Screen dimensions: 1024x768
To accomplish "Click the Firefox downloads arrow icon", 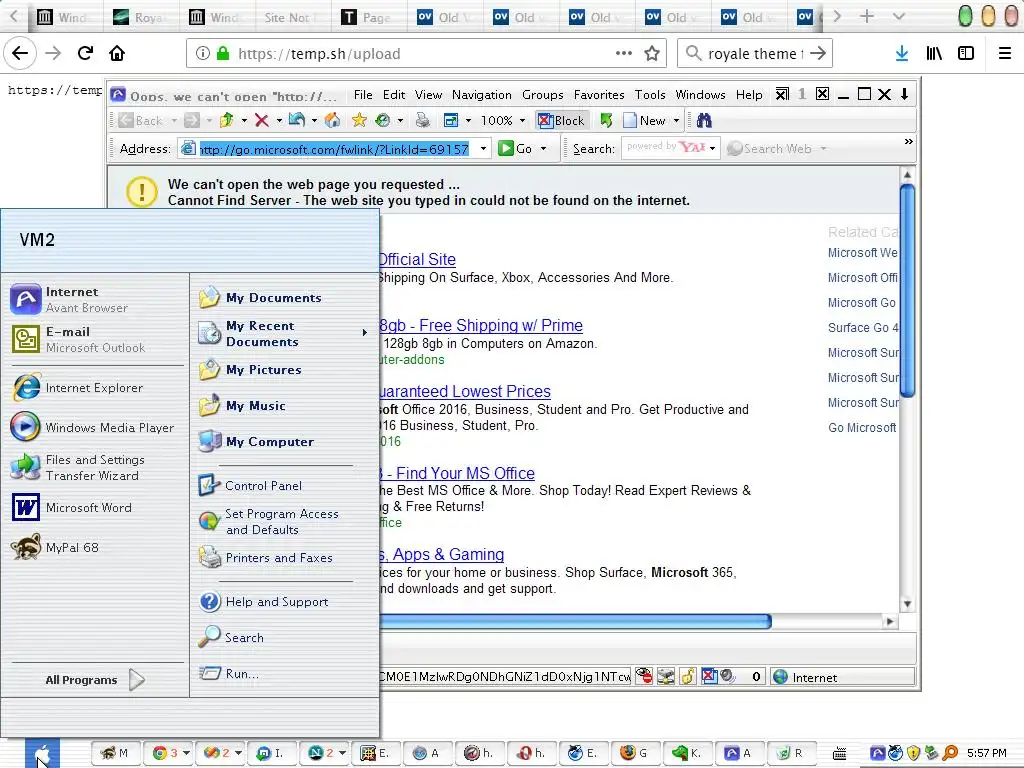I will (x=902, y=54).
